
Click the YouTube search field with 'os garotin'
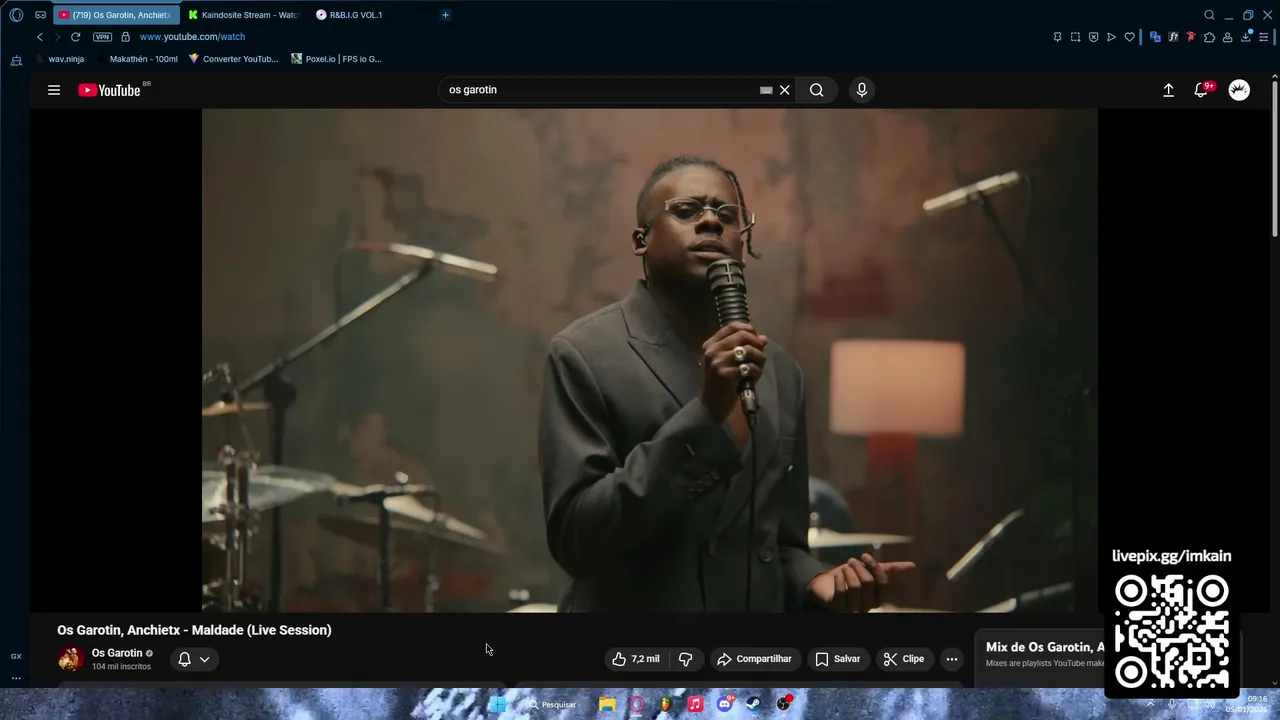coord(600,90)
